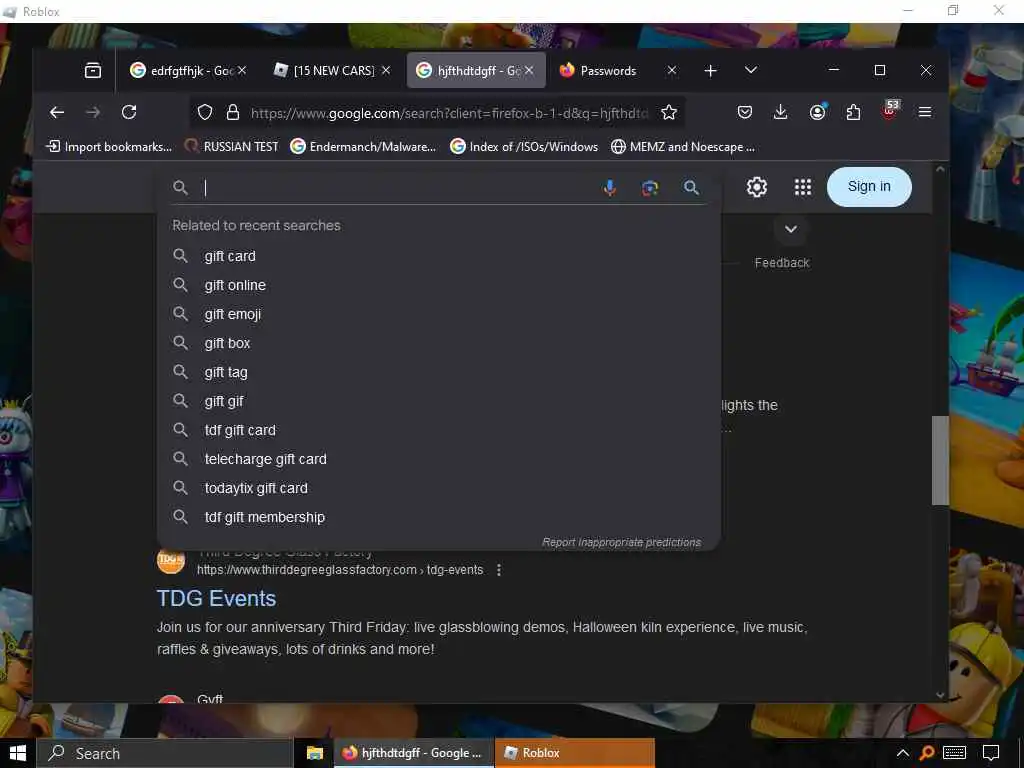The height and width of the screenshot is (768, 1024).
Task: Open TDG Events result link
Action: [216, 598]
